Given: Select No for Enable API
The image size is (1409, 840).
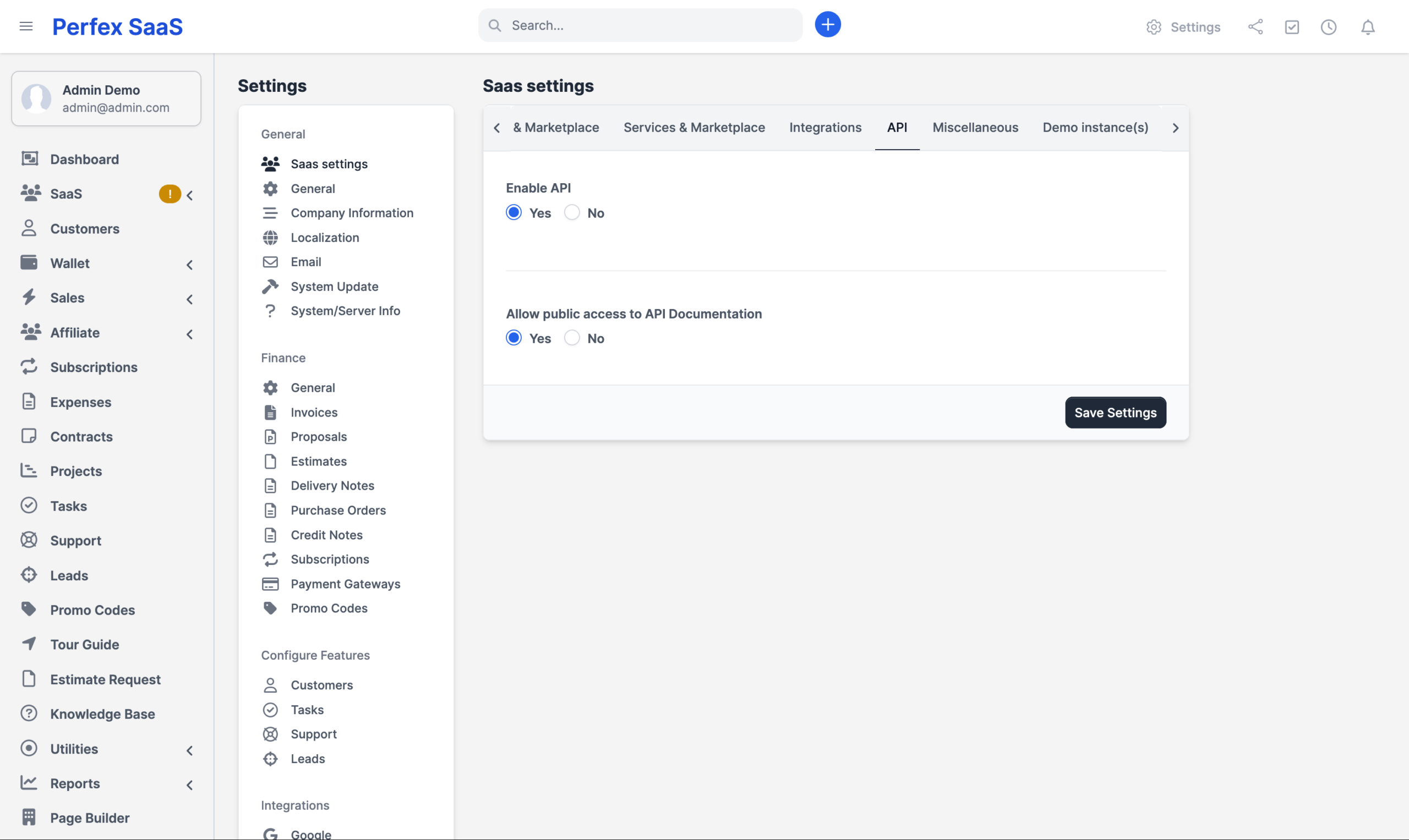Looking at the screenshot, I should click(x=571, y=213).
